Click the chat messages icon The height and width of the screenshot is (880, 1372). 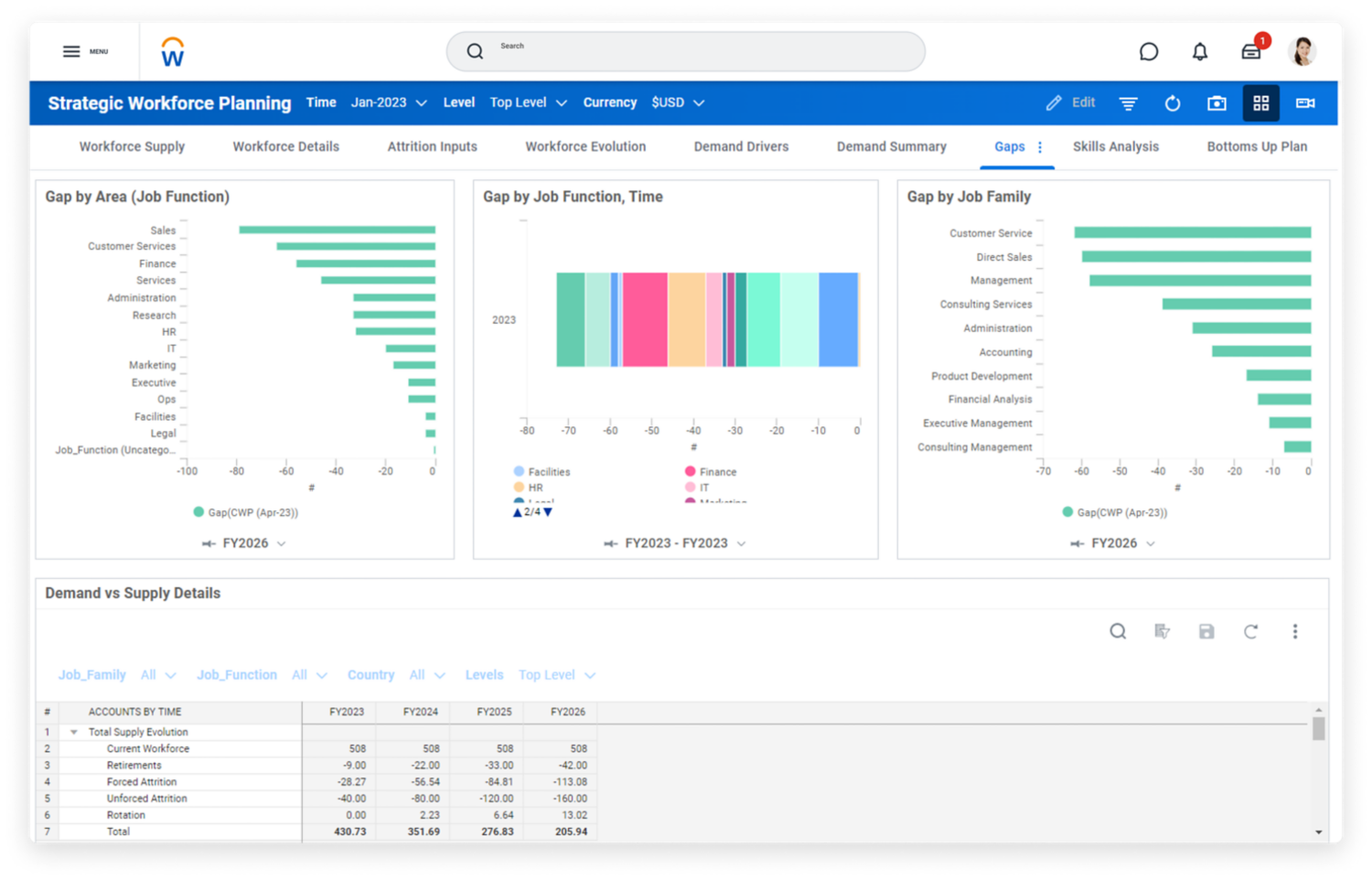pos(1148,52)
